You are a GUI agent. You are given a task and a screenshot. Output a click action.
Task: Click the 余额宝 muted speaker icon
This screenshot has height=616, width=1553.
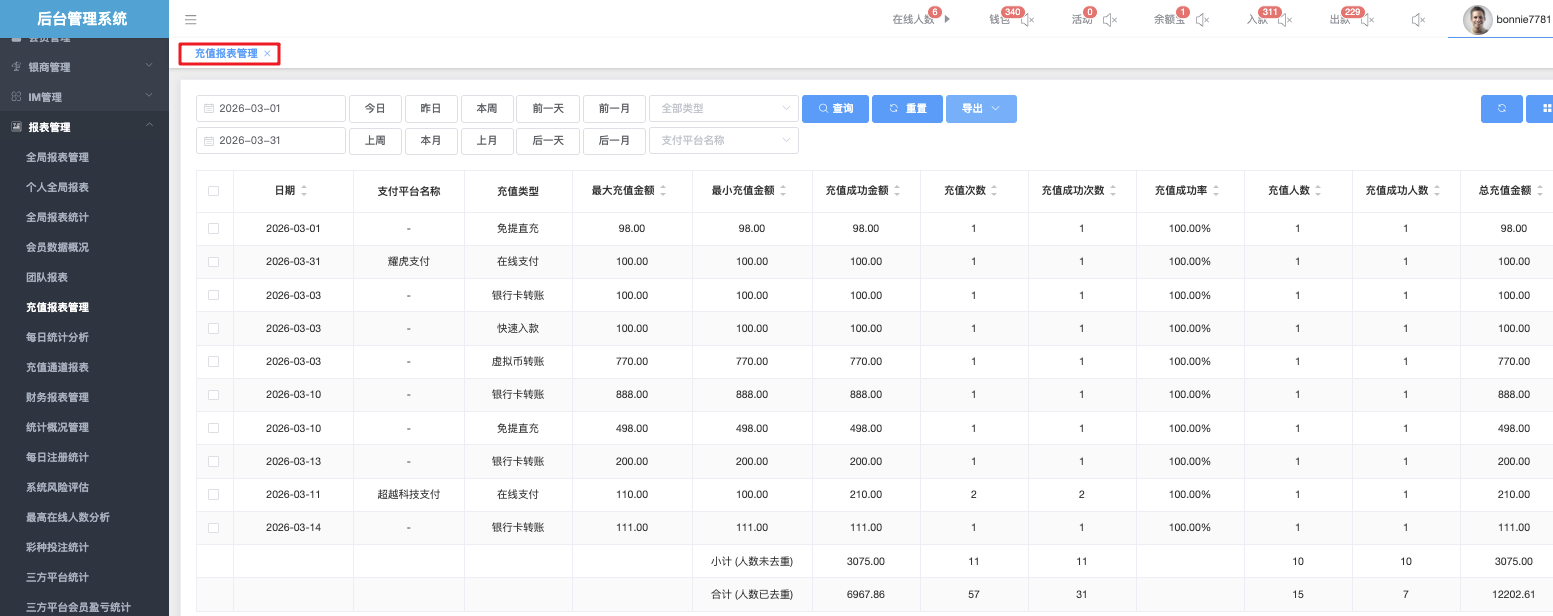pyautogui.click(x=1203, y=20)
